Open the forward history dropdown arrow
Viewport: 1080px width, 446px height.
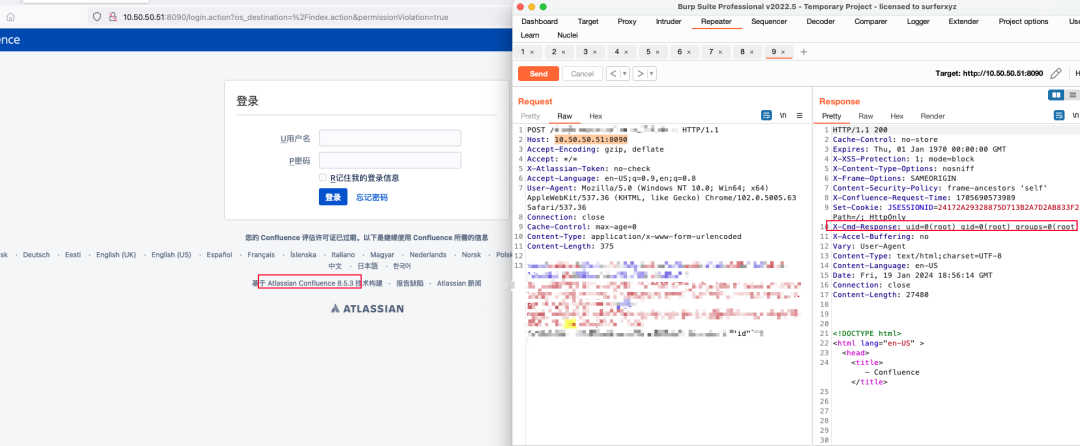652,74
